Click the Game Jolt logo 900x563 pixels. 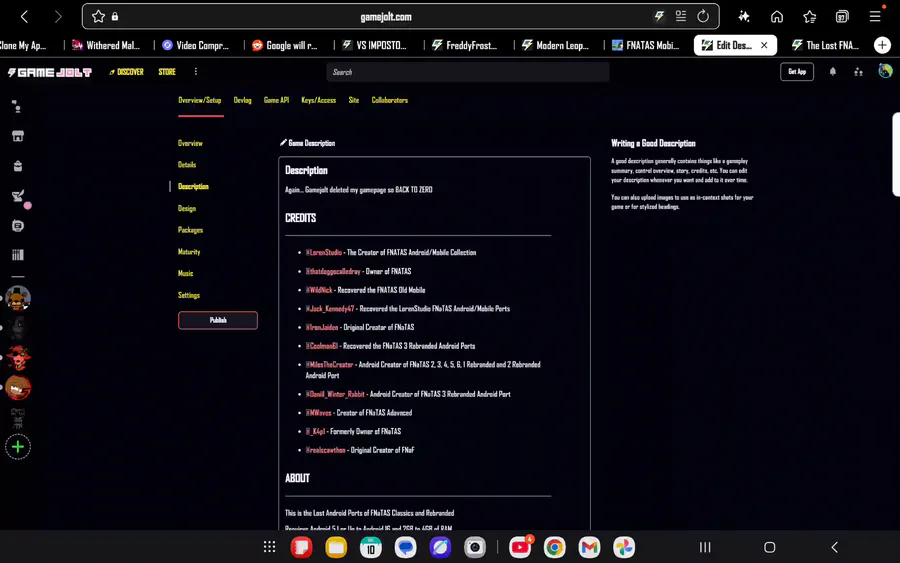coord(49,72)
